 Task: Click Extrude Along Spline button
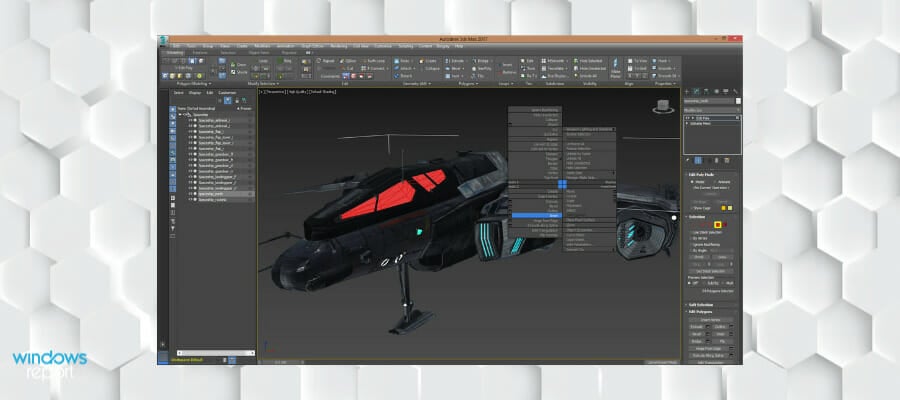click(708, 356)
